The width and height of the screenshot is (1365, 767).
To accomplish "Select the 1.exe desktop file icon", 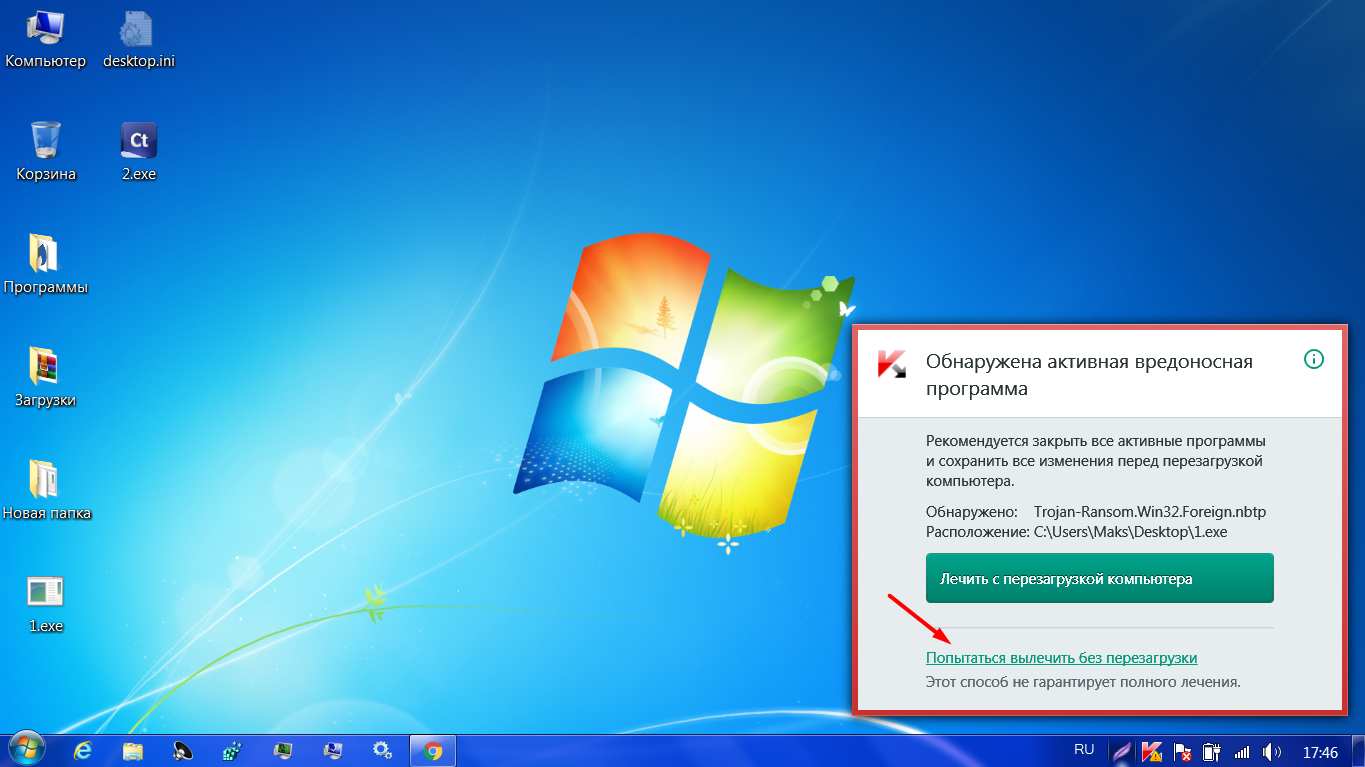I will tap(45, 604).
